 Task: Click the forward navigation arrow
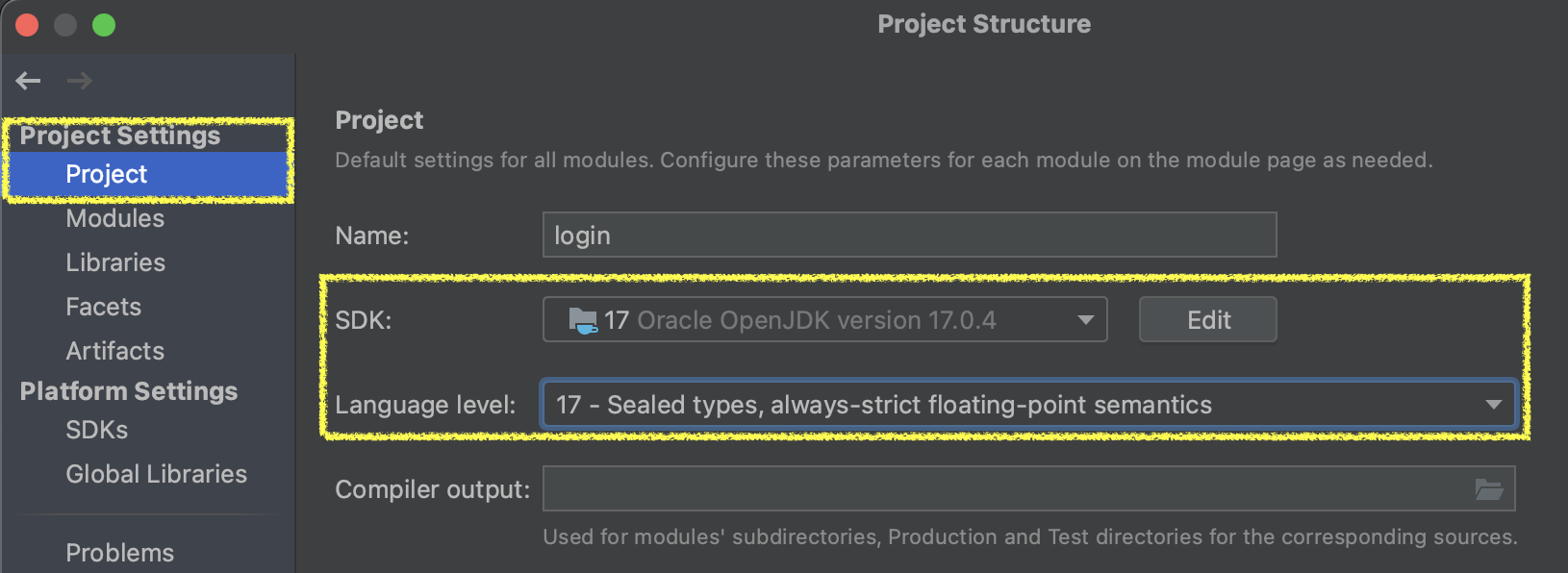pos(80,81)
